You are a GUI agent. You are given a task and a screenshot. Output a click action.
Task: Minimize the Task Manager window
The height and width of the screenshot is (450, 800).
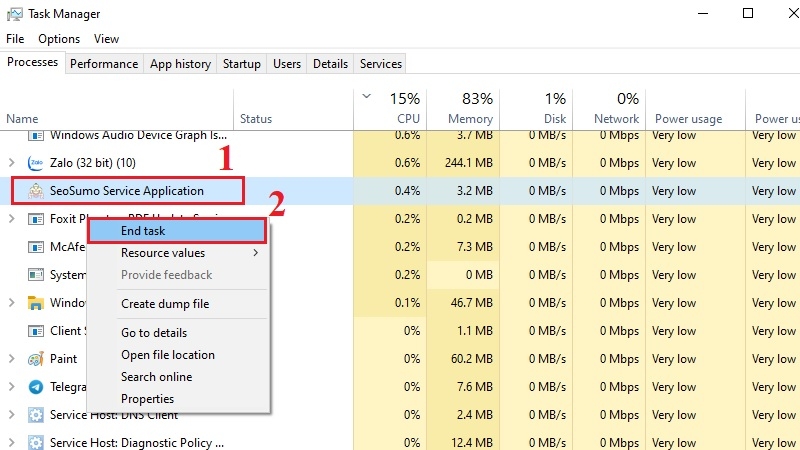tap(703, 13)
